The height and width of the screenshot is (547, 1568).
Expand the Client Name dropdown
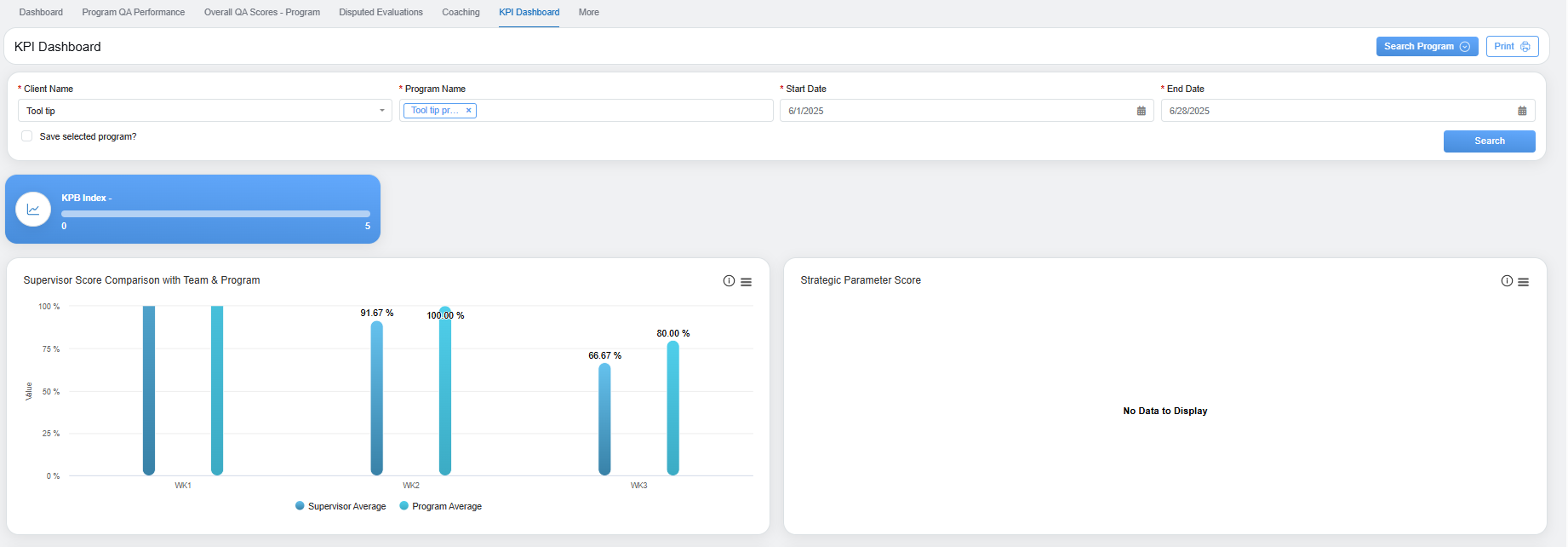coord(381,111)
